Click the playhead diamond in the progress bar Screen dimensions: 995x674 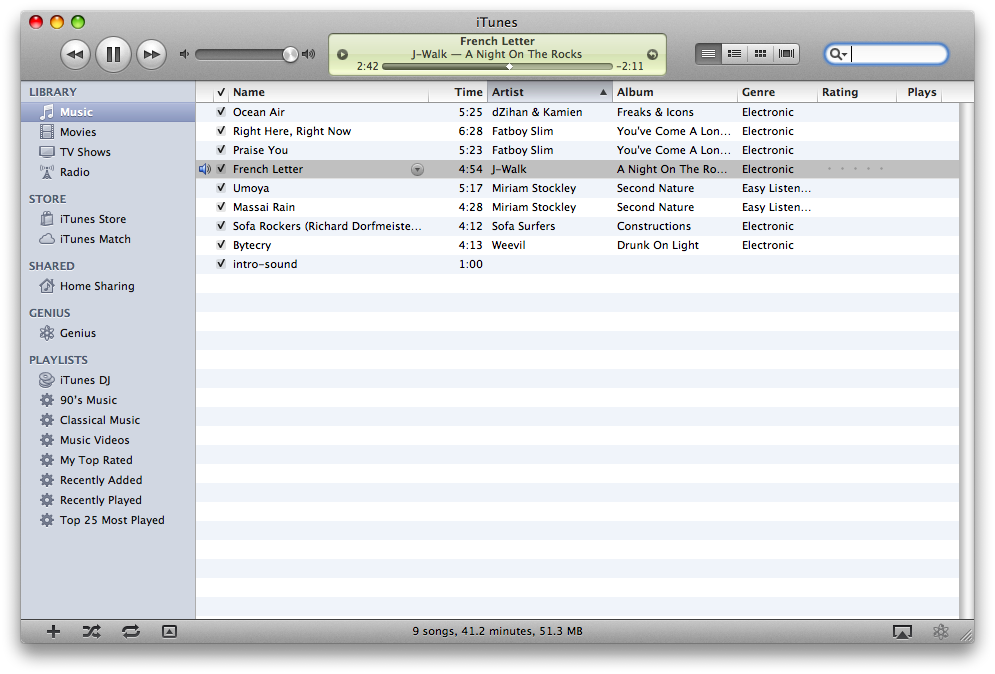pyautogui.click(x=509, y=66)
